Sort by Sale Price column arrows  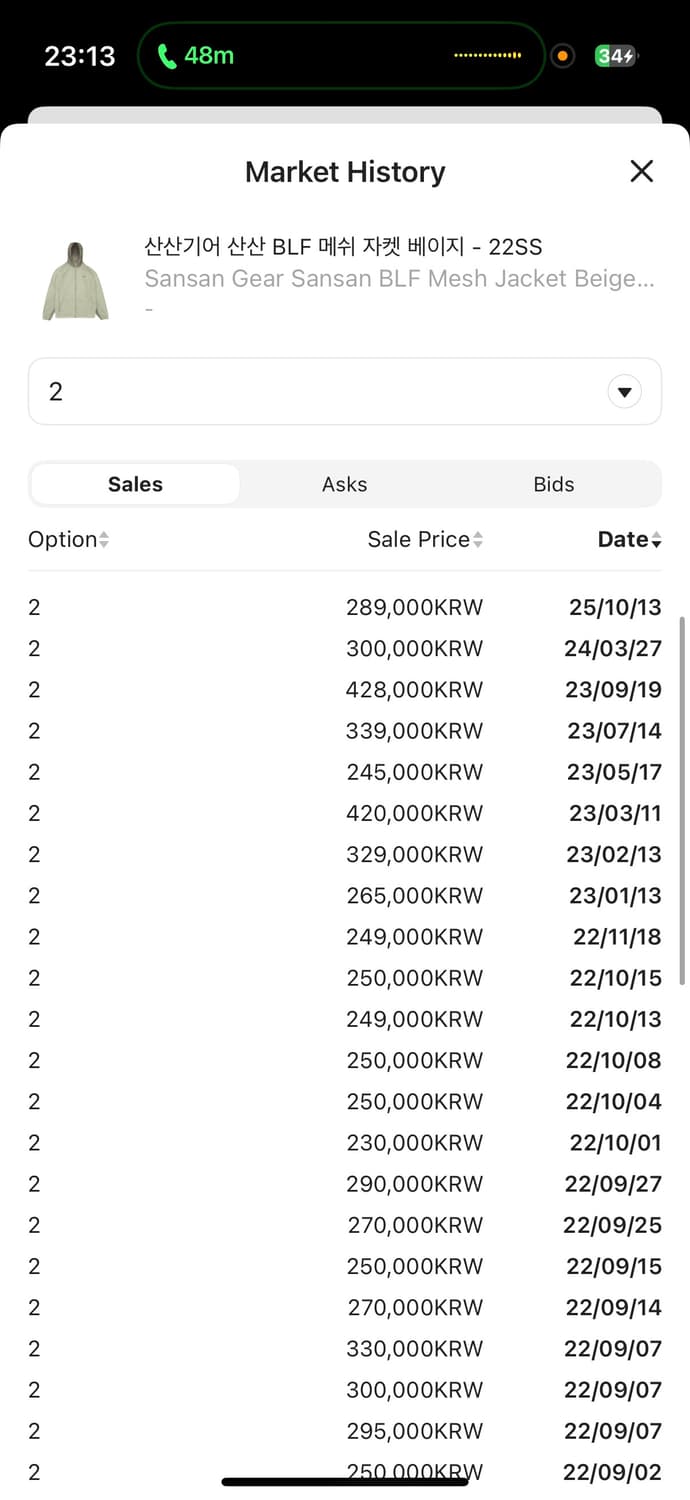tap(478, 540)
